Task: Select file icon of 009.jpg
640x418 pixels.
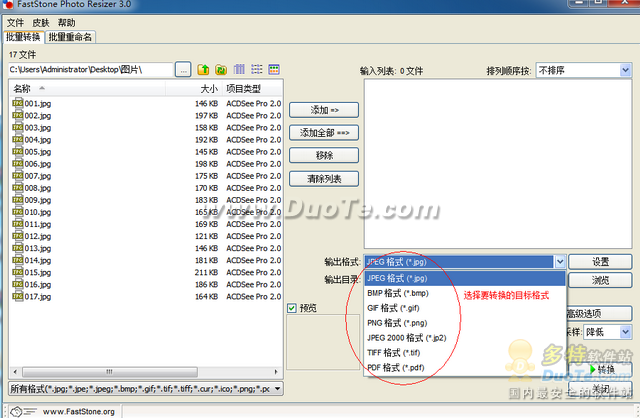Action: [18, 200]
